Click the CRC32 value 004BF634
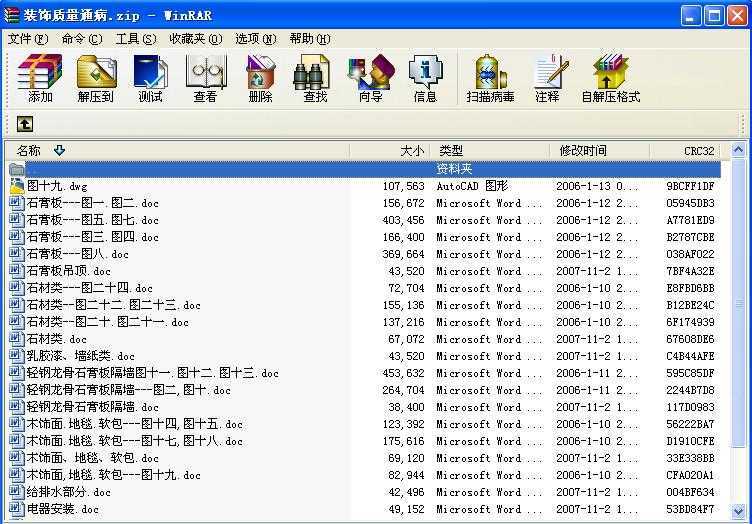The image size is (752, 524). (x=690, y=492)
